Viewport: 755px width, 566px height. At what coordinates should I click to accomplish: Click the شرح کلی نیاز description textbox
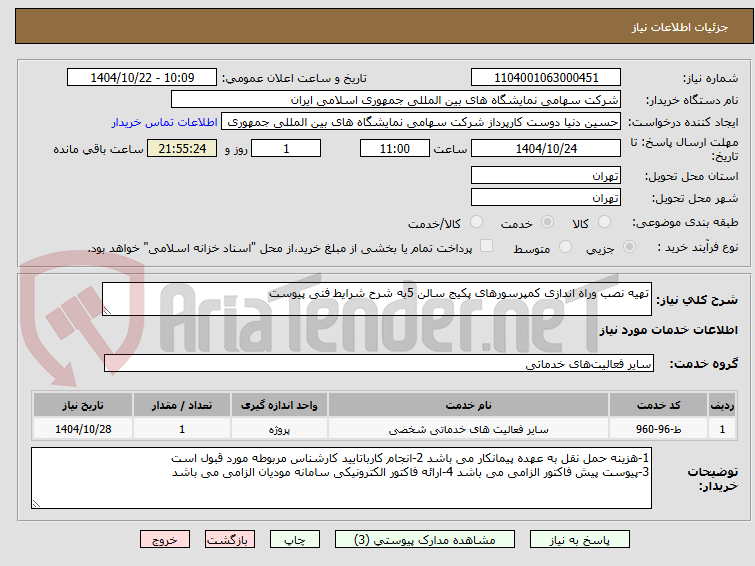click(377, 299)
